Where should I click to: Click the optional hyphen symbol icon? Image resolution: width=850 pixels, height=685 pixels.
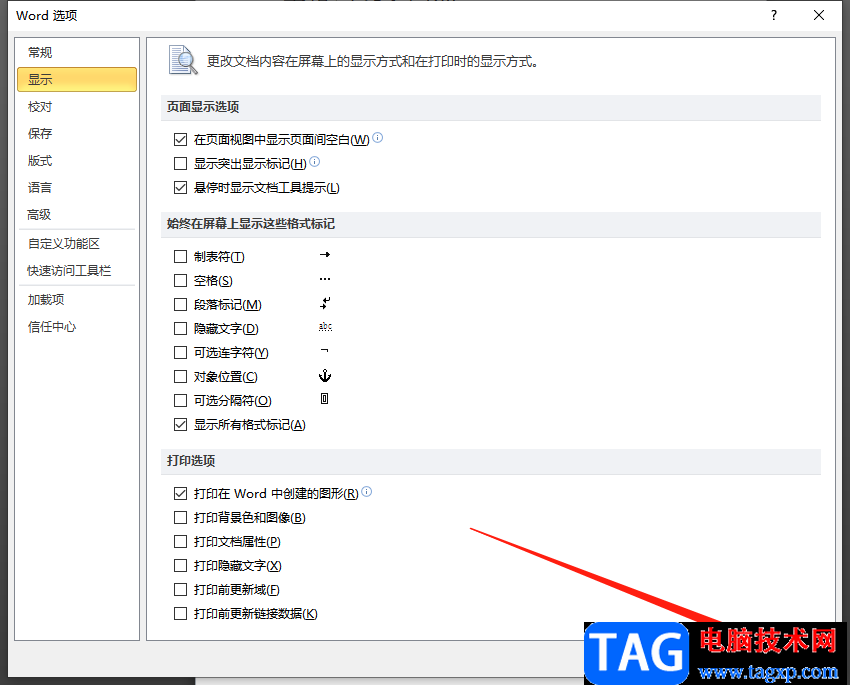pyautogui.click(x=324, y=351)
